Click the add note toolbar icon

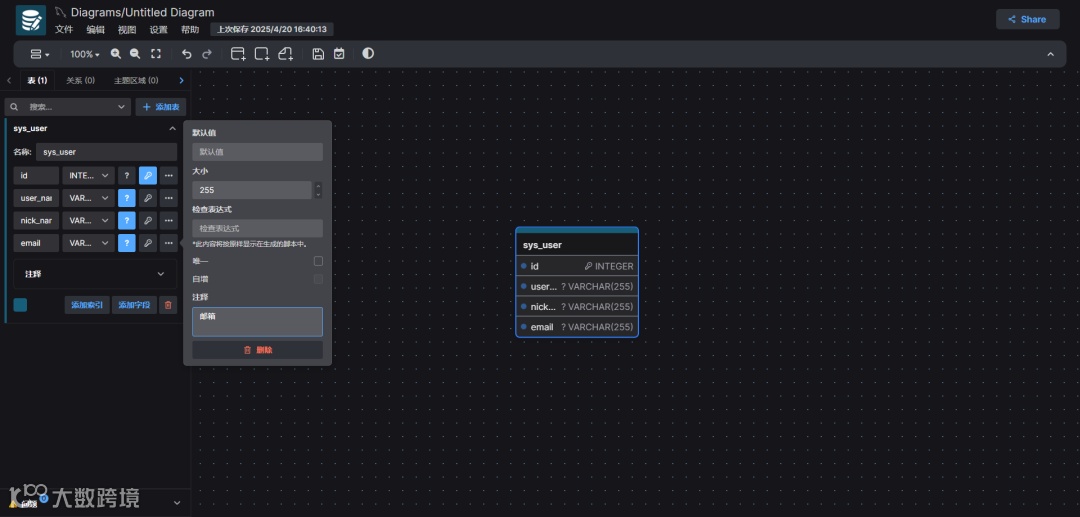(x=285, y=54)
